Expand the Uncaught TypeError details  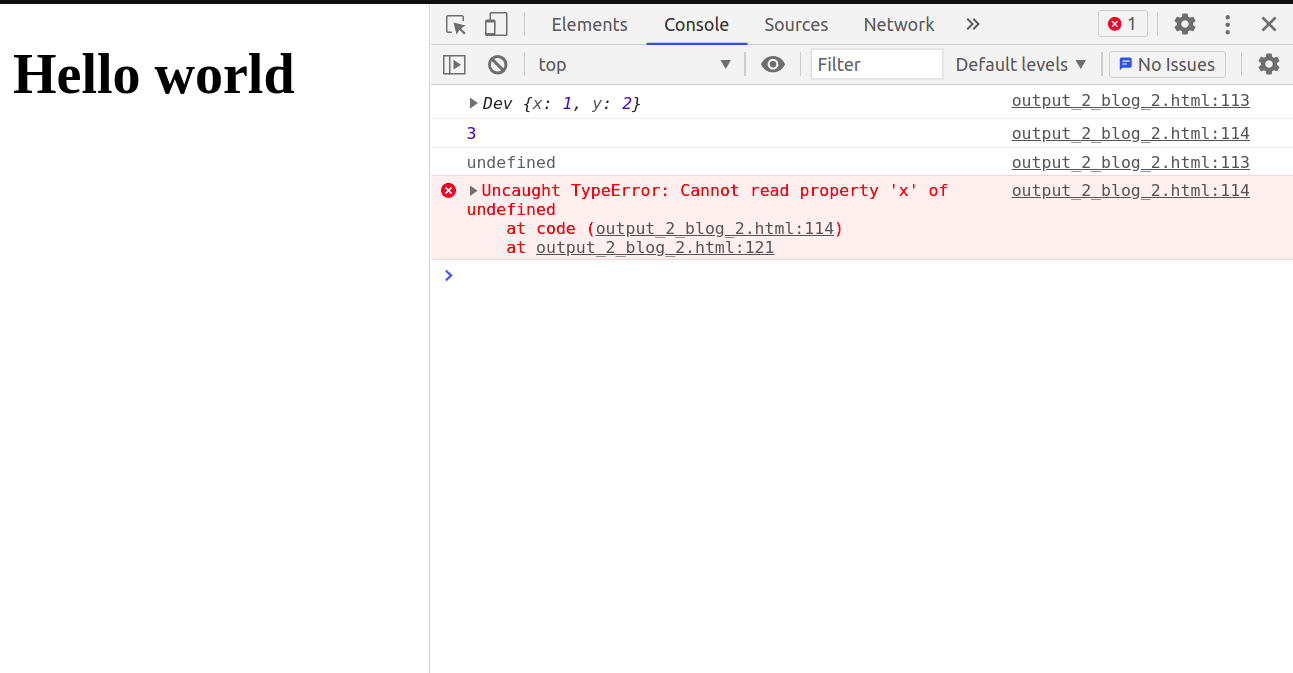[x=473, y=190]
